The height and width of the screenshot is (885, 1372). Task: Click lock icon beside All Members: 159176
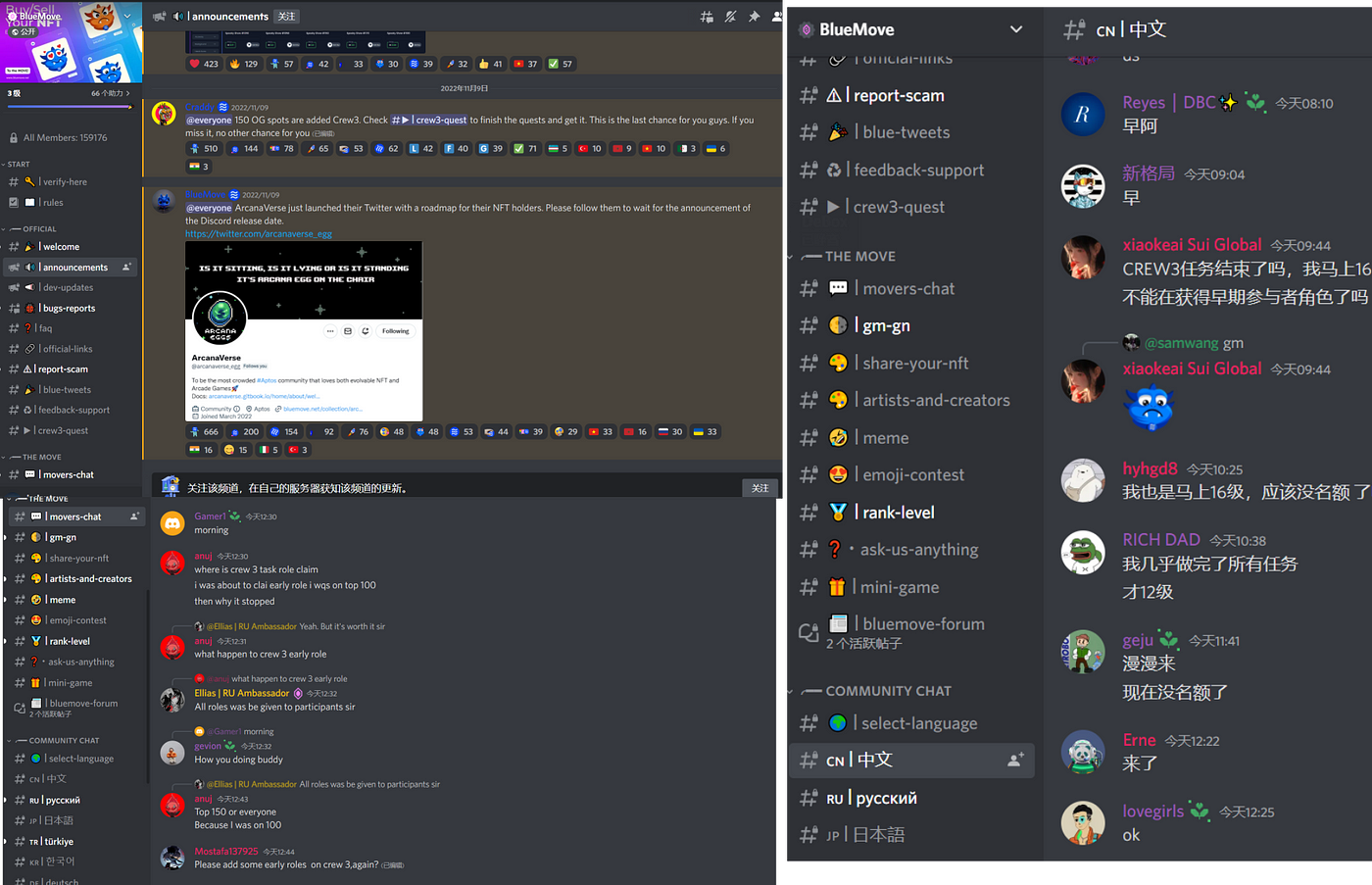point(14,138)
